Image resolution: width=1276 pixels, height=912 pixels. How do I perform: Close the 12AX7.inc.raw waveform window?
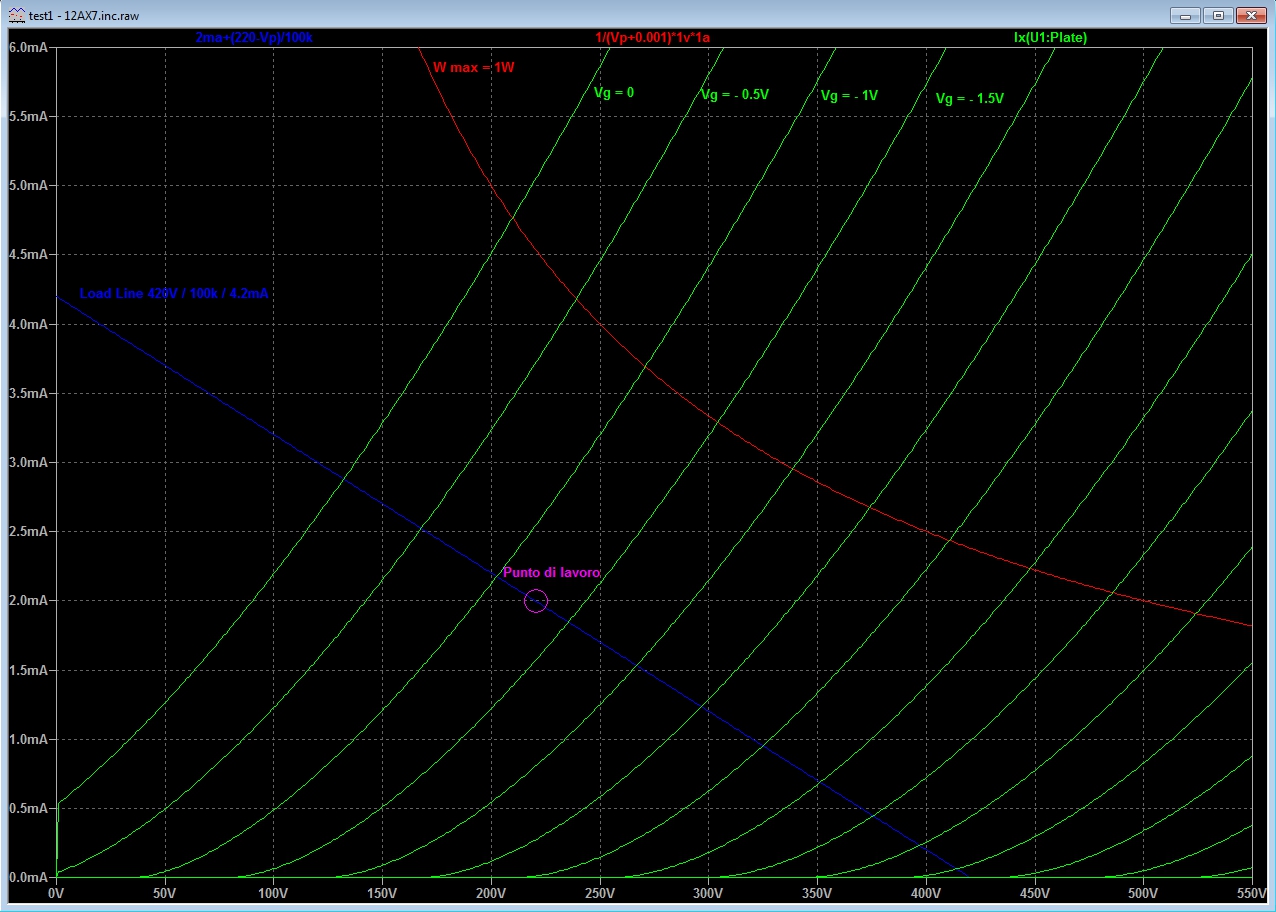pos(1250,15)
